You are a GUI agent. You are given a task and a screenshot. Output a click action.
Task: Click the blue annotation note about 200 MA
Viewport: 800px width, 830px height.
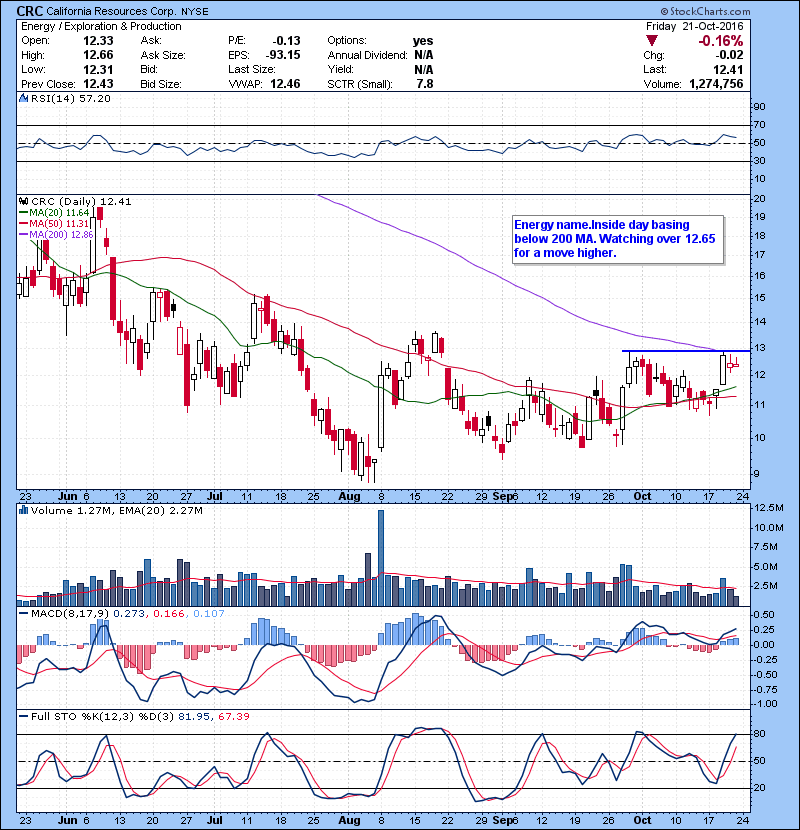pyautogui.click(x=617, y=239)
